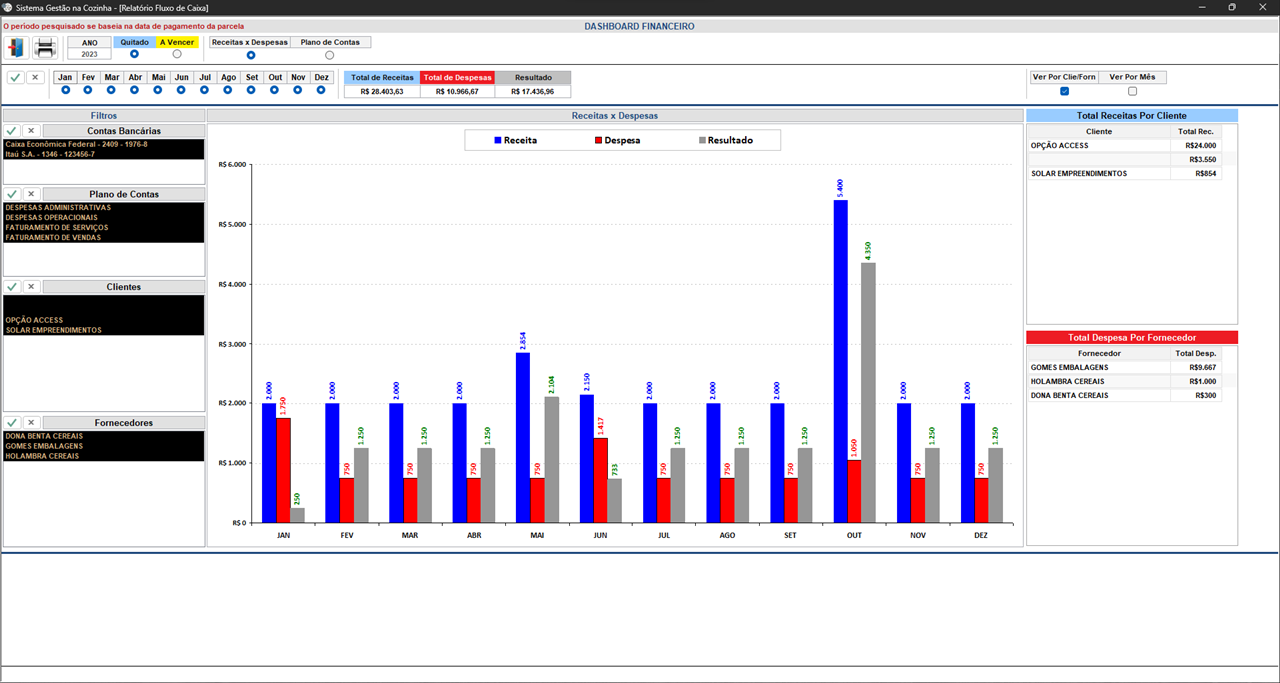Select FATURAMENTO DE VENDAS in the filter list

pos(104,237)
